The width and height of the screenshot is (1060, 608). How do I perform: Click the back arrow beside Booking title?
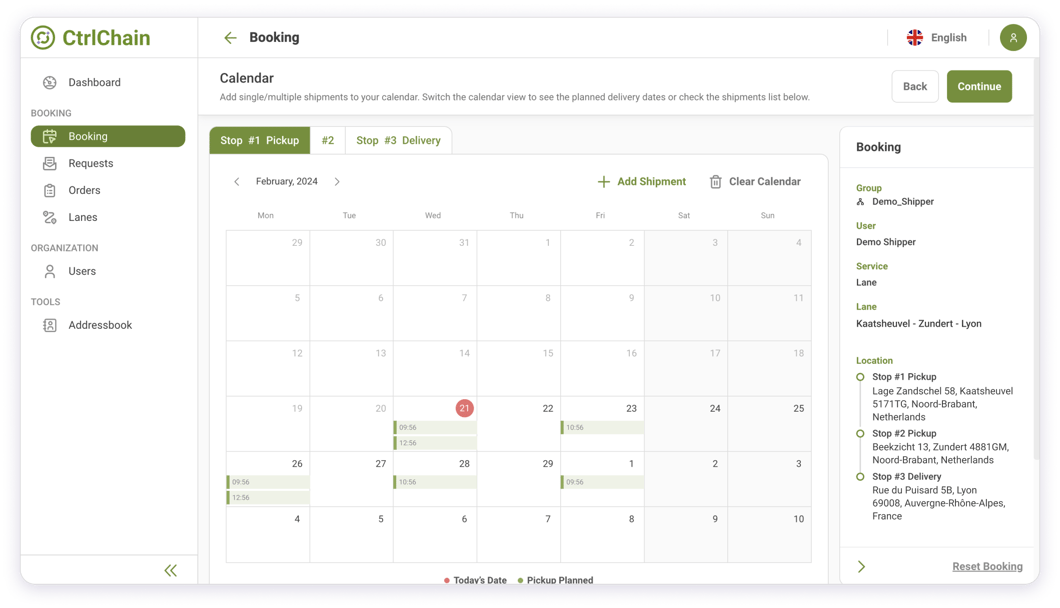pyautogui.click(x=230, y=38)
